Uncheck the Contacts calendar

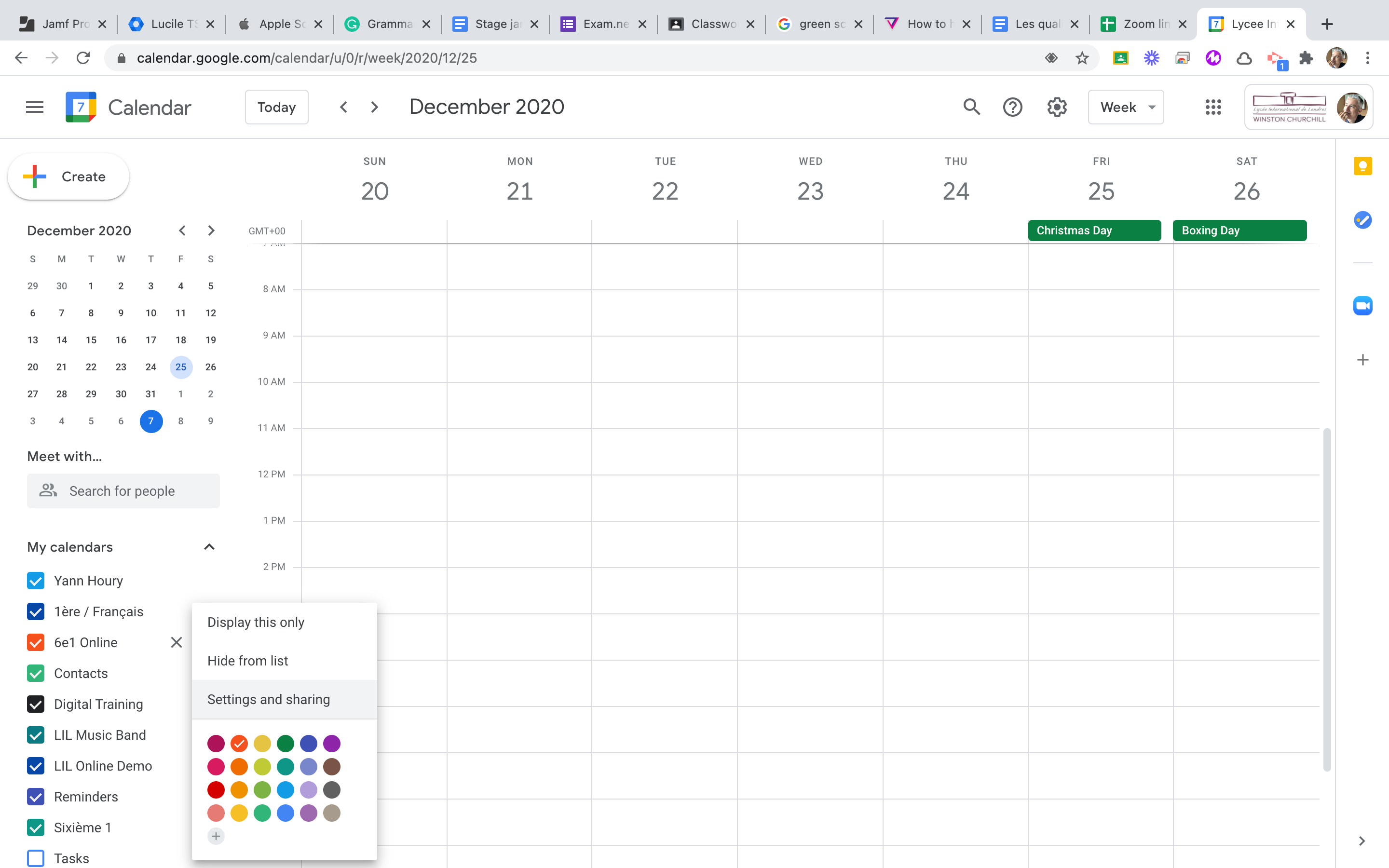click(x=36, y=673)
